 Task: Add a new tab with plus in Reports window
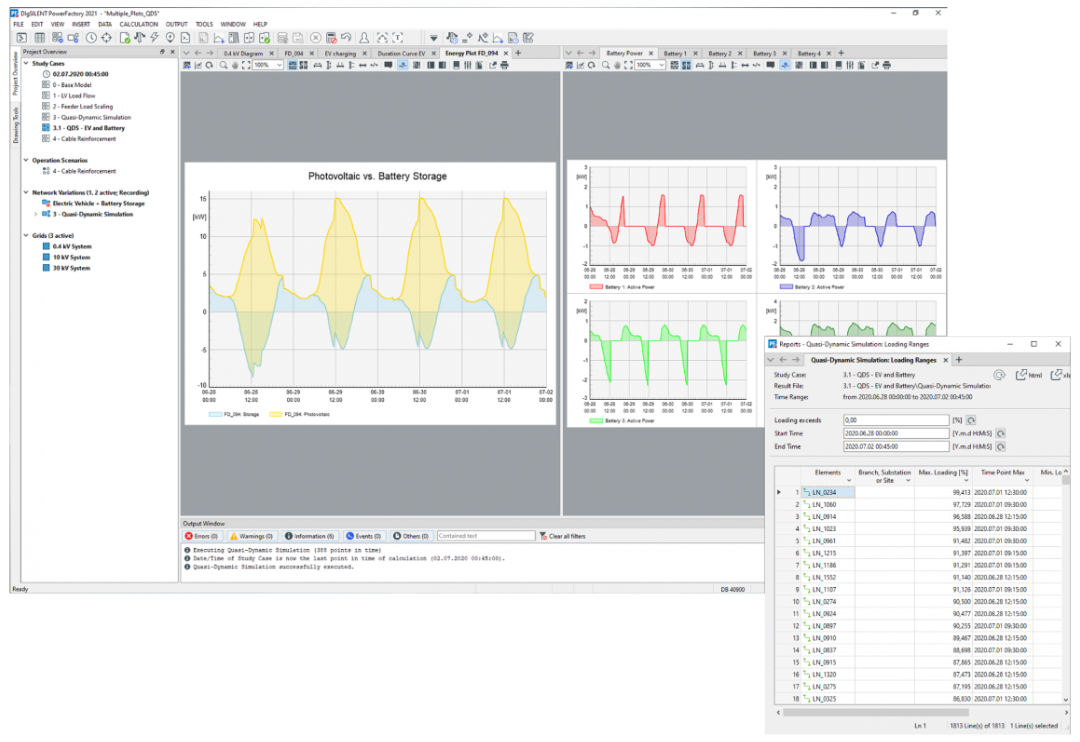coord(959,360)
